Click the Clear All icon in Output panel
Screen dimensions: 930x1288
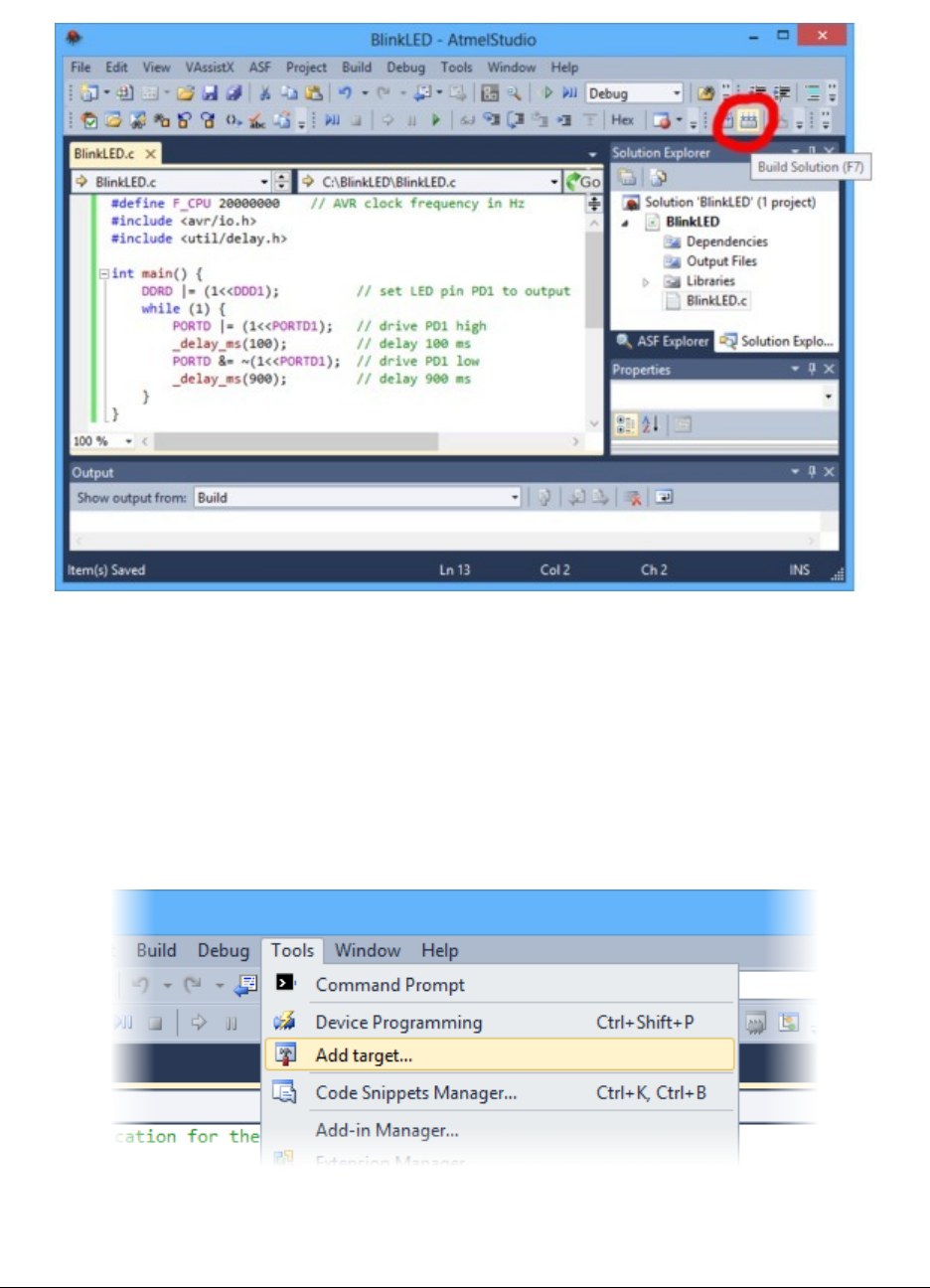pos(633,497)
